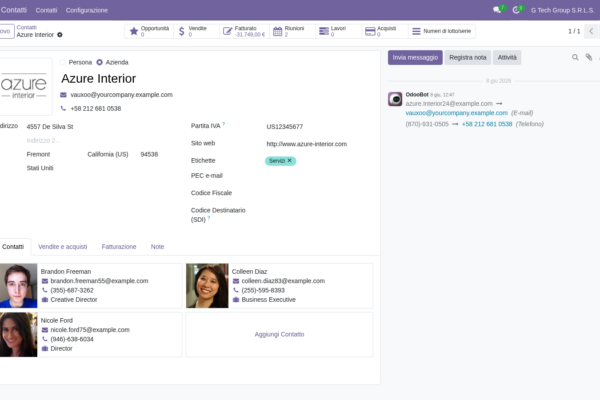
Task: Open the Contatti menu in the top bar
Action: click(46, 10)
